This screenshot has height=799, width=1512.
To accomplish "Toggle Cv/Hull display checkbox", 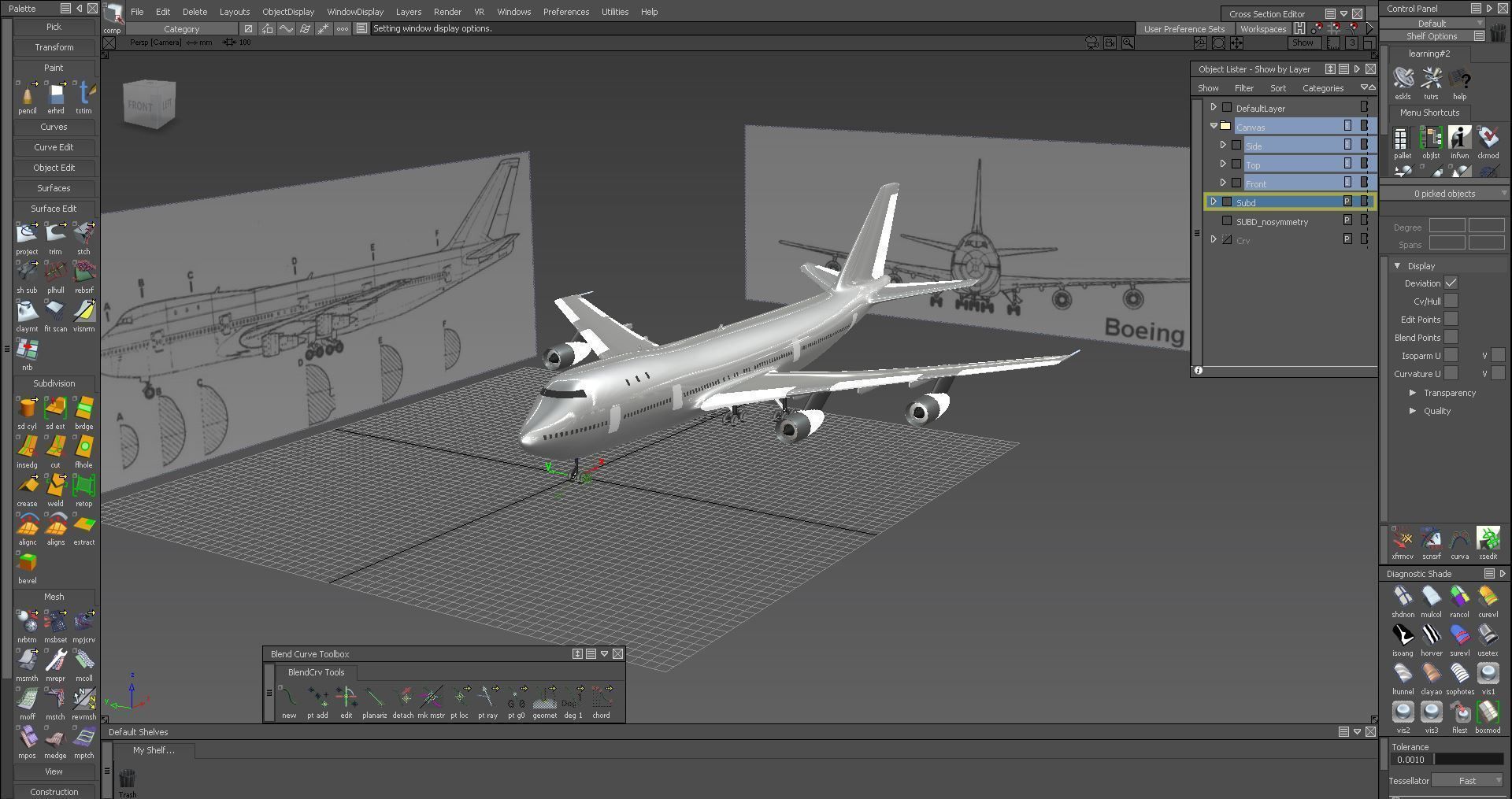I will [1451, 301].
